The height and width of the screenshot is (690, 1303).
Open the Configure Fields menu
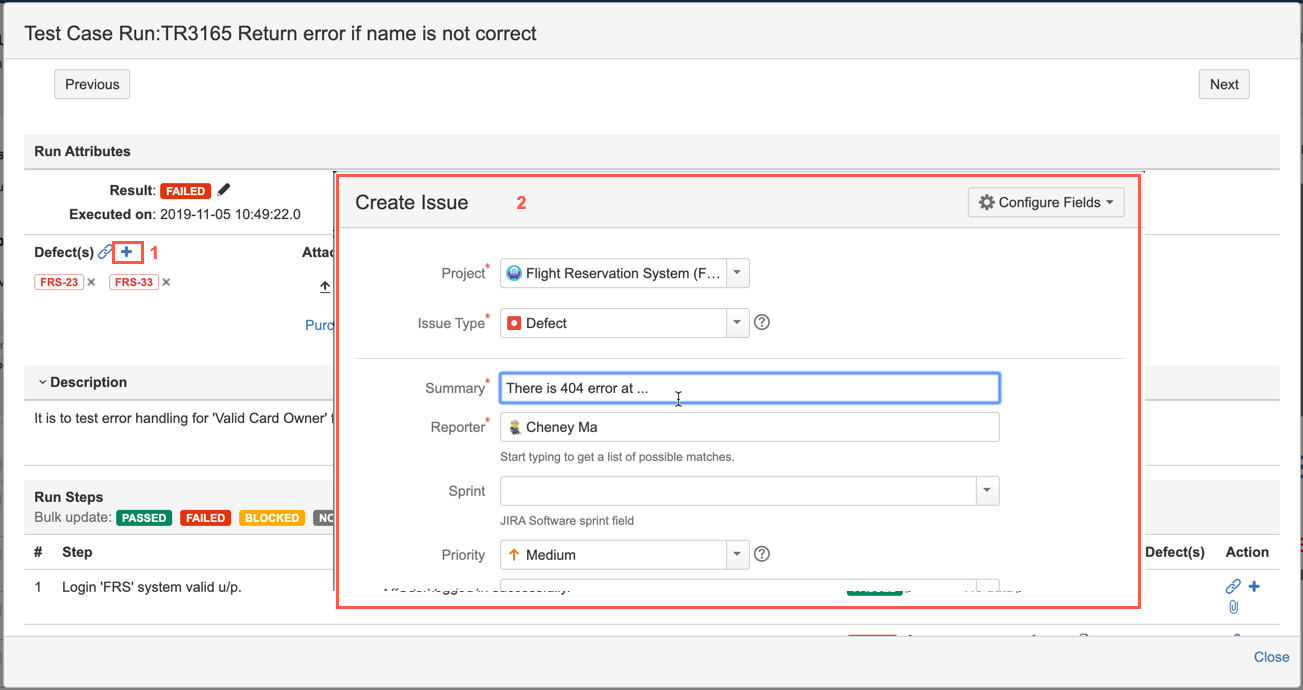(x=1046, y=202)
